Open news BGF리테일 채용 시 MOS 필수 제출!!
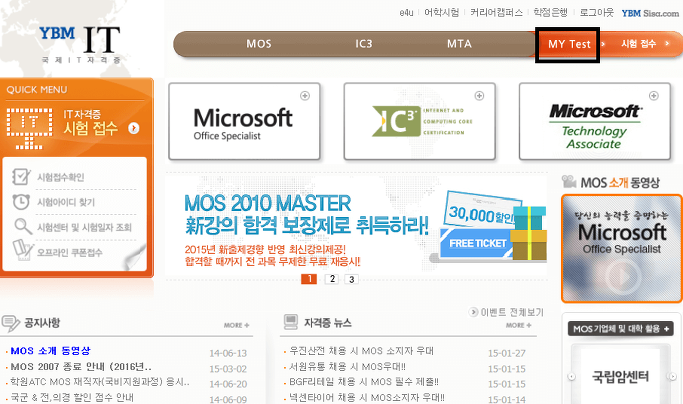Image resolution: width=683 pixels, height=404 pixels. point(364,382)
